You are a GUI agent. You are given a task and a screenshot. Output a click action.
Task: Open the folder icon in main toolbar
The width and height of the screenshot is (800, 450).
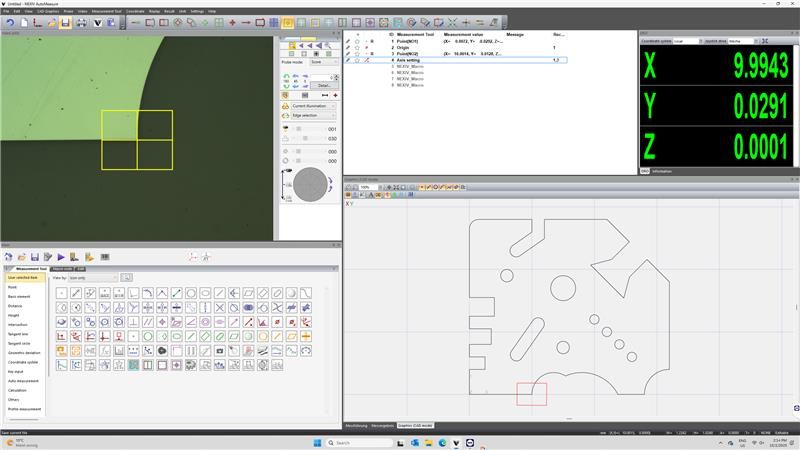[x=52, y=22]
